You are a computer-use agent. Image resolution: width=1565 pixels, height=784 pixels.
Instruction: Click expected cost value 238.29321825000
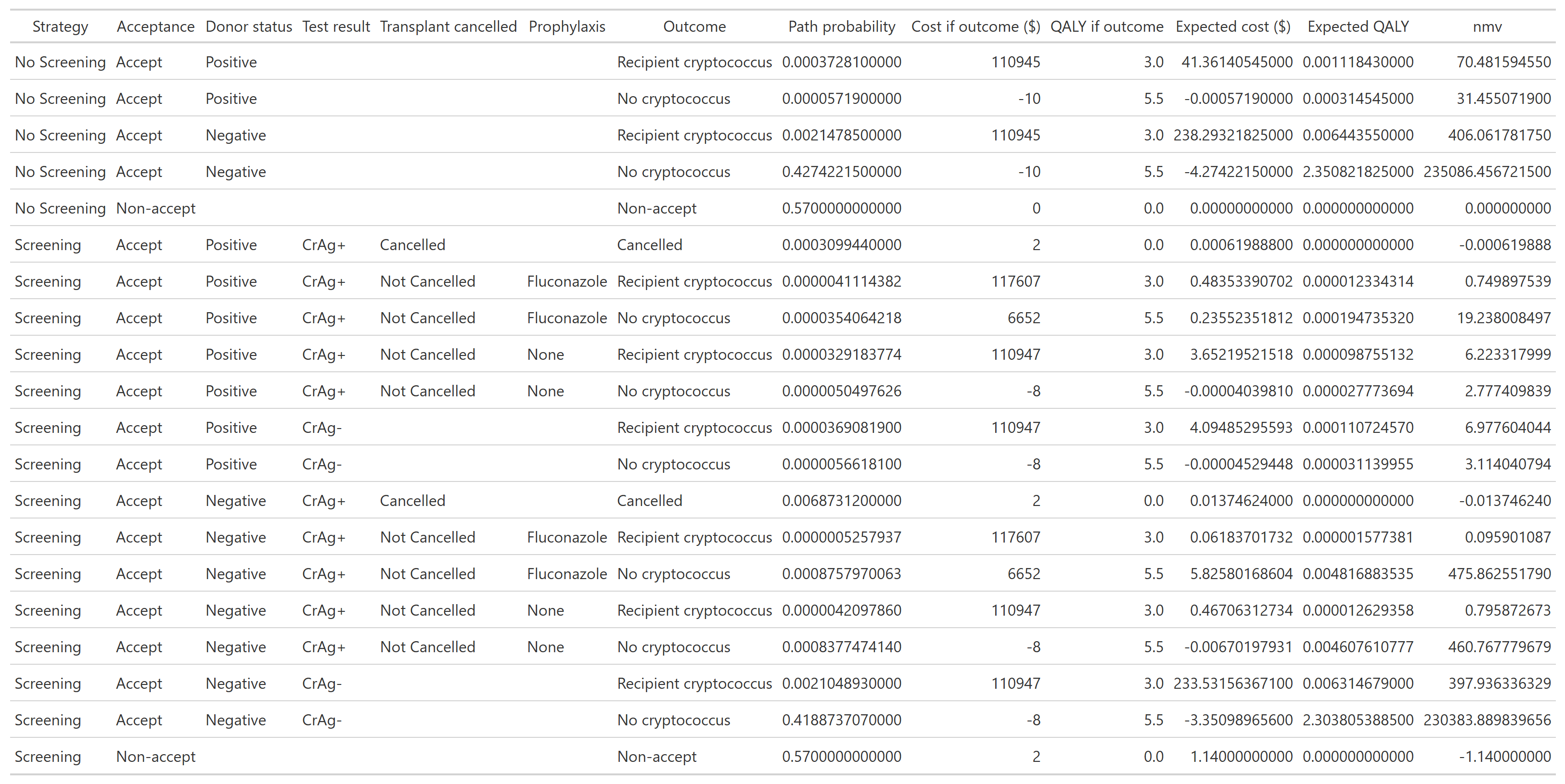click(x=1232, y=136)
